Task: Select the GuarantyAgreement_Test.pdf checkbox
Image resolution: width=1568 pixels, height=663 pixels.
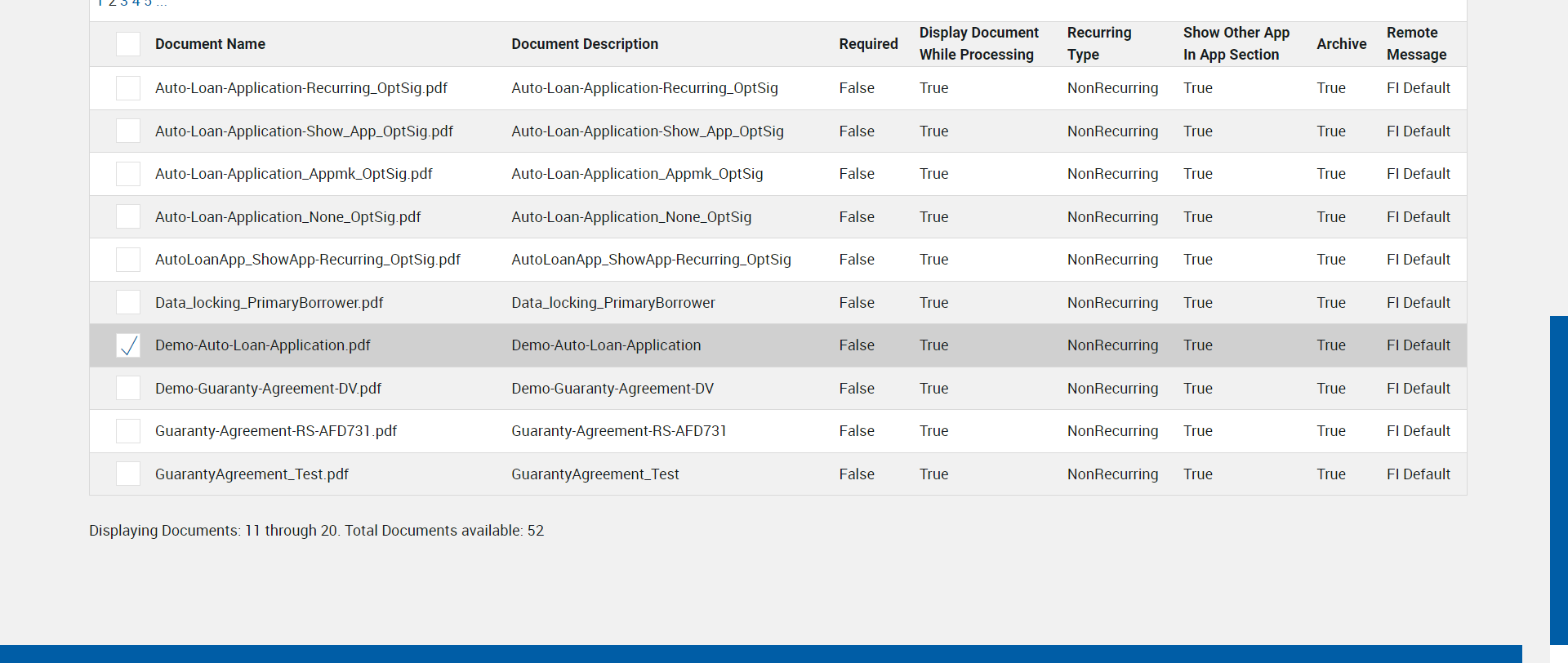Action: 128,474
